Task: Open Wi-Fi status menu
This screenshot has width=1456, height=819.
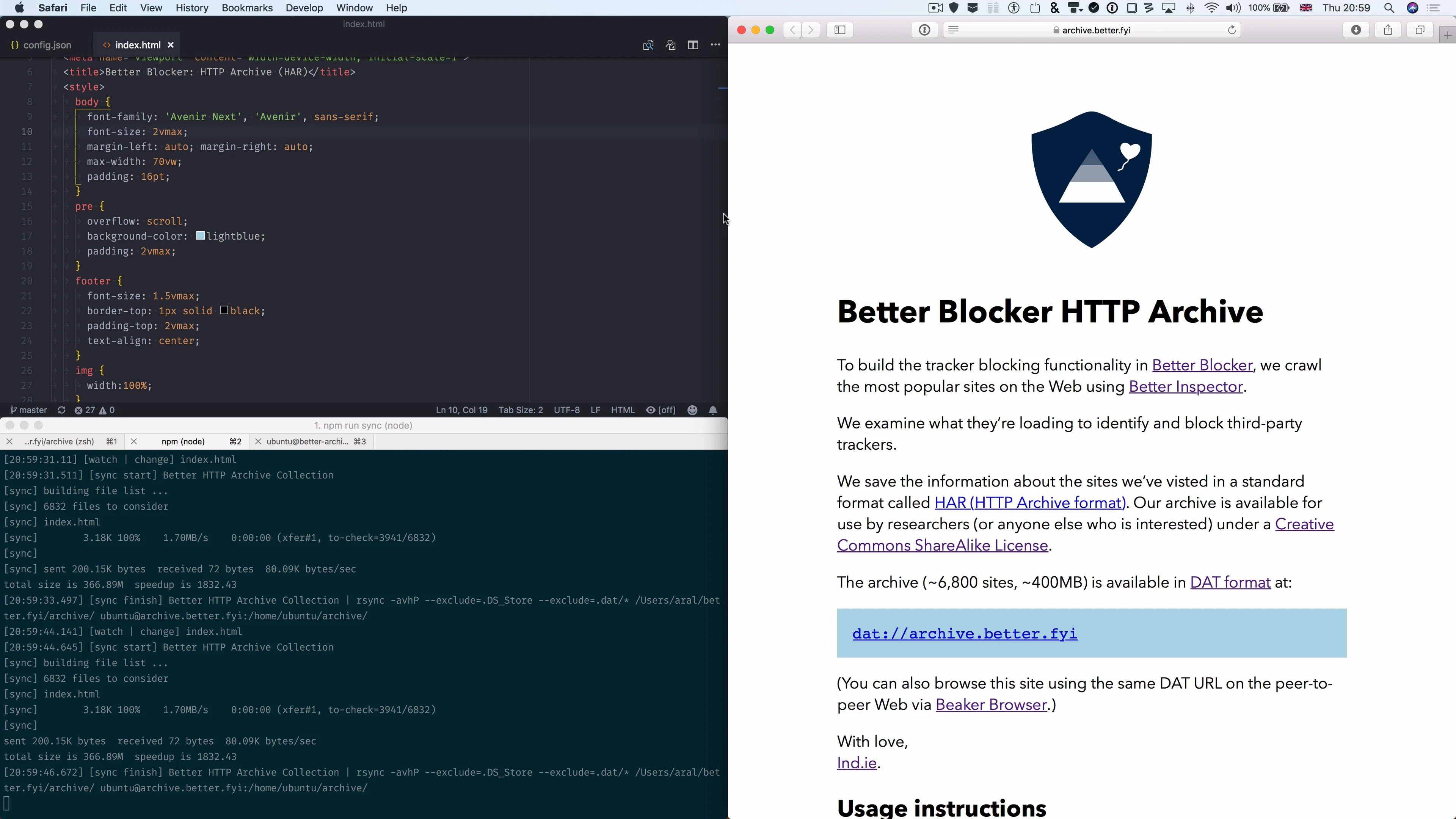Action: [x=1211, y=8]
